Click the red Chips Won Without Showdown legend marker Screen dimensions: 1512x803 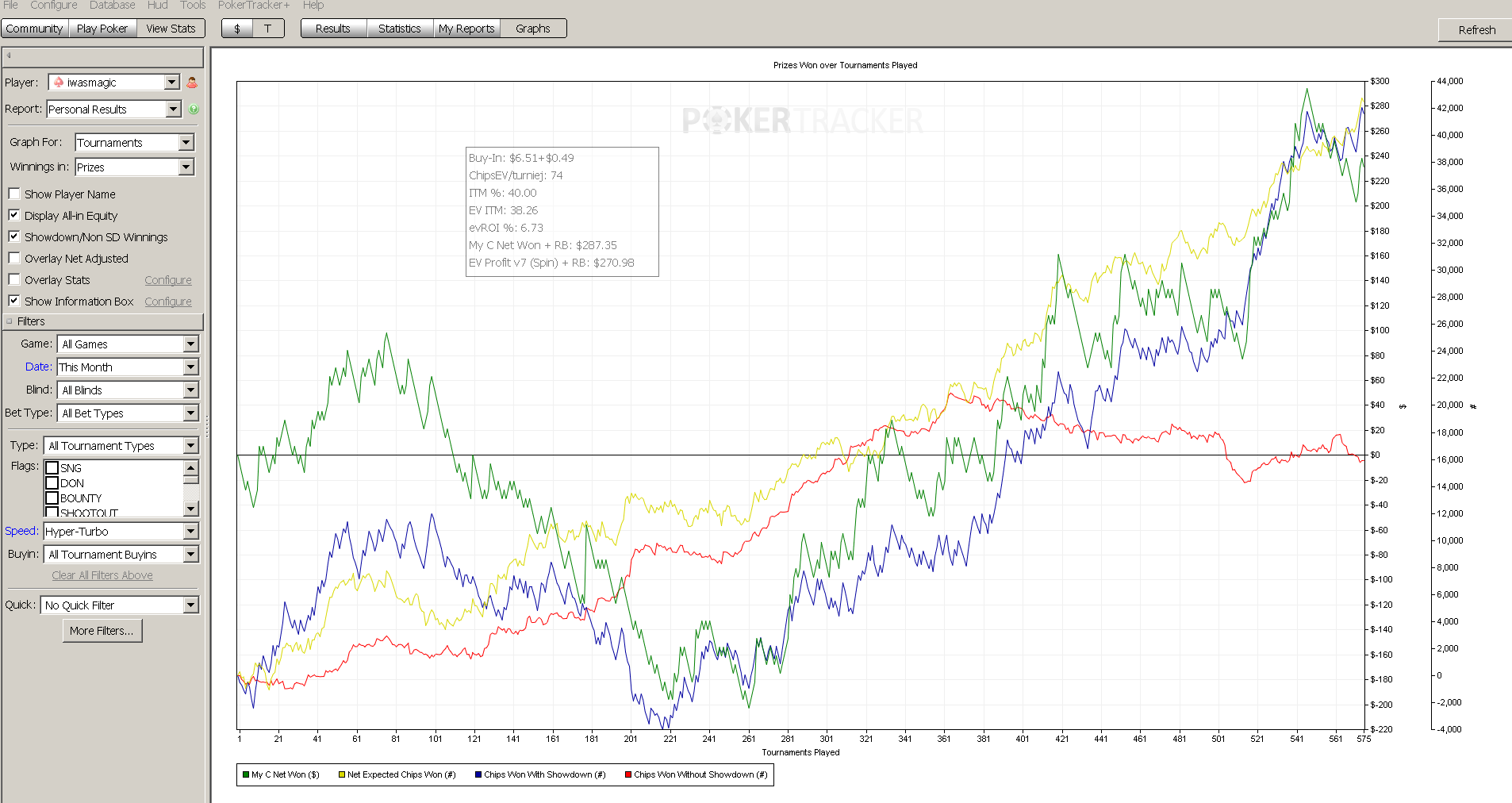coord(628,774)
